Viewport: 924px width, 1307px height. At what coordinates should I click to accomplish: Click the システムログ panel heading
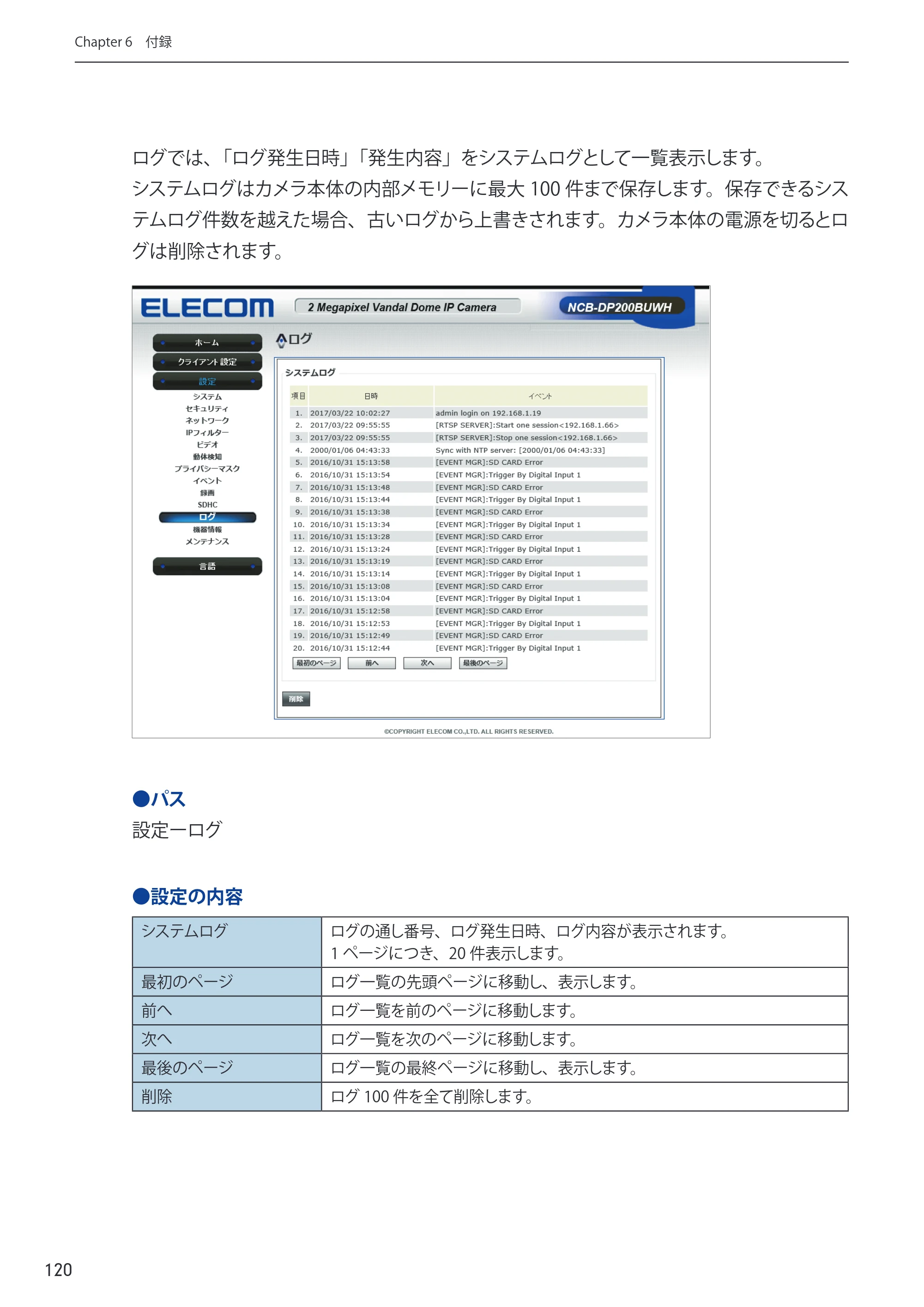[310, 372]
